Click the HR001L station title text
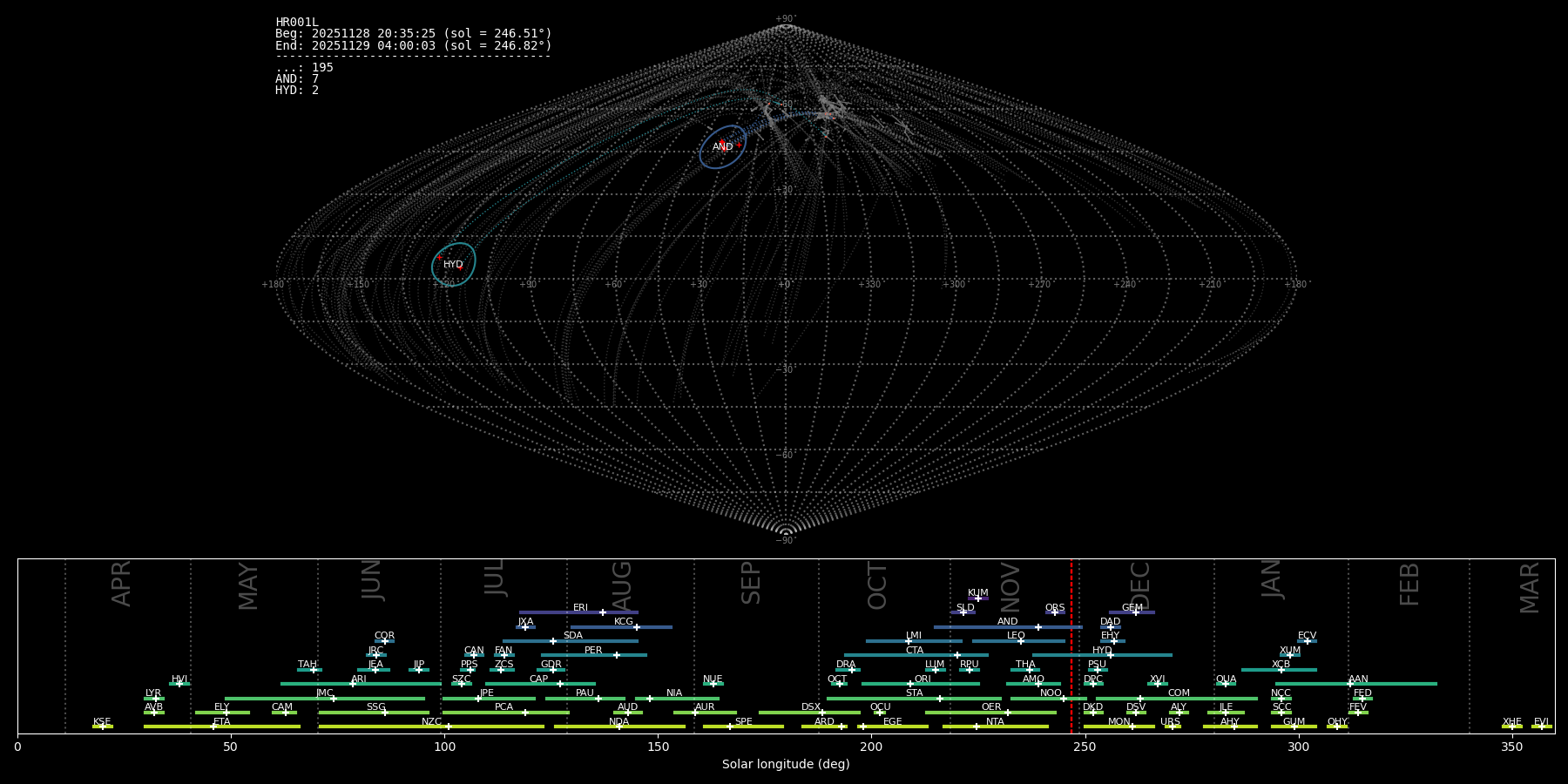Screen dimensions: 1568x784 [x=297, y=22]
